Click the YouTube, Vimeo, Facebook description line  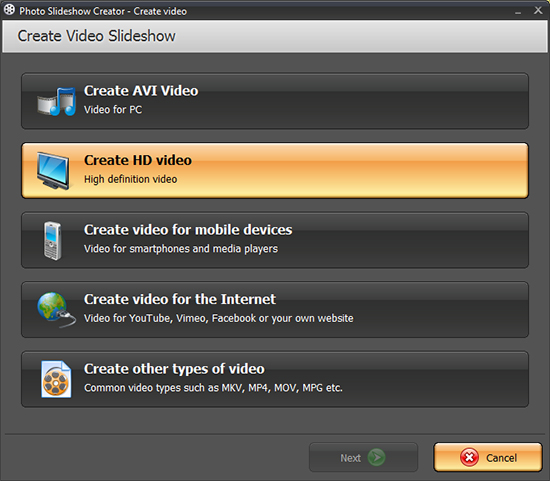pos(219,318)
